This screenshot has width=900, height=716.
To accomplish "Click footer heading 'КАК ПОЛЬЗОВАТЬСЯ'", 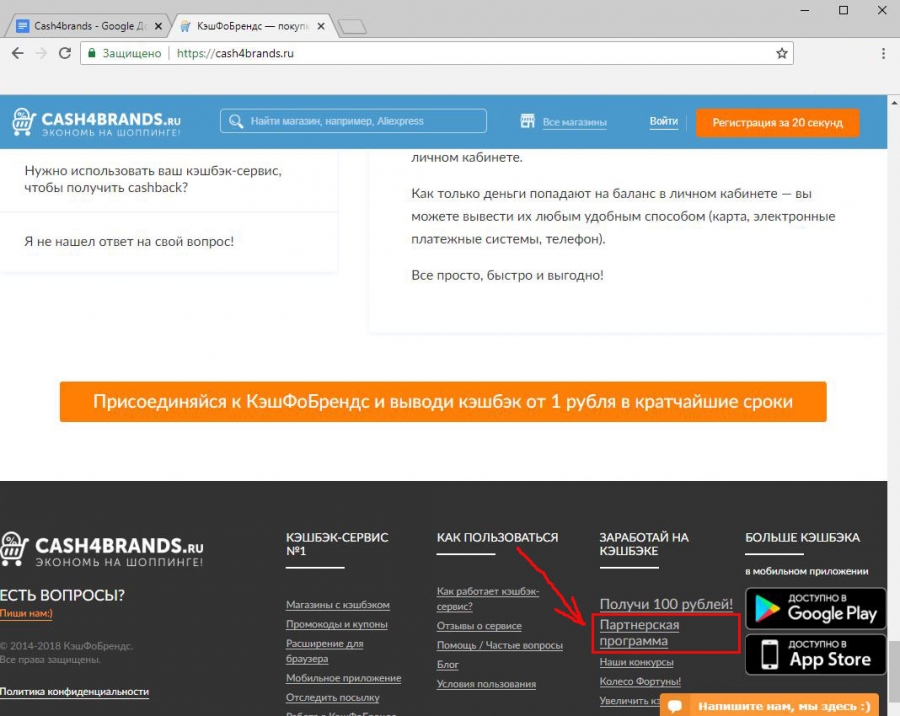I will tap(497, 537).
